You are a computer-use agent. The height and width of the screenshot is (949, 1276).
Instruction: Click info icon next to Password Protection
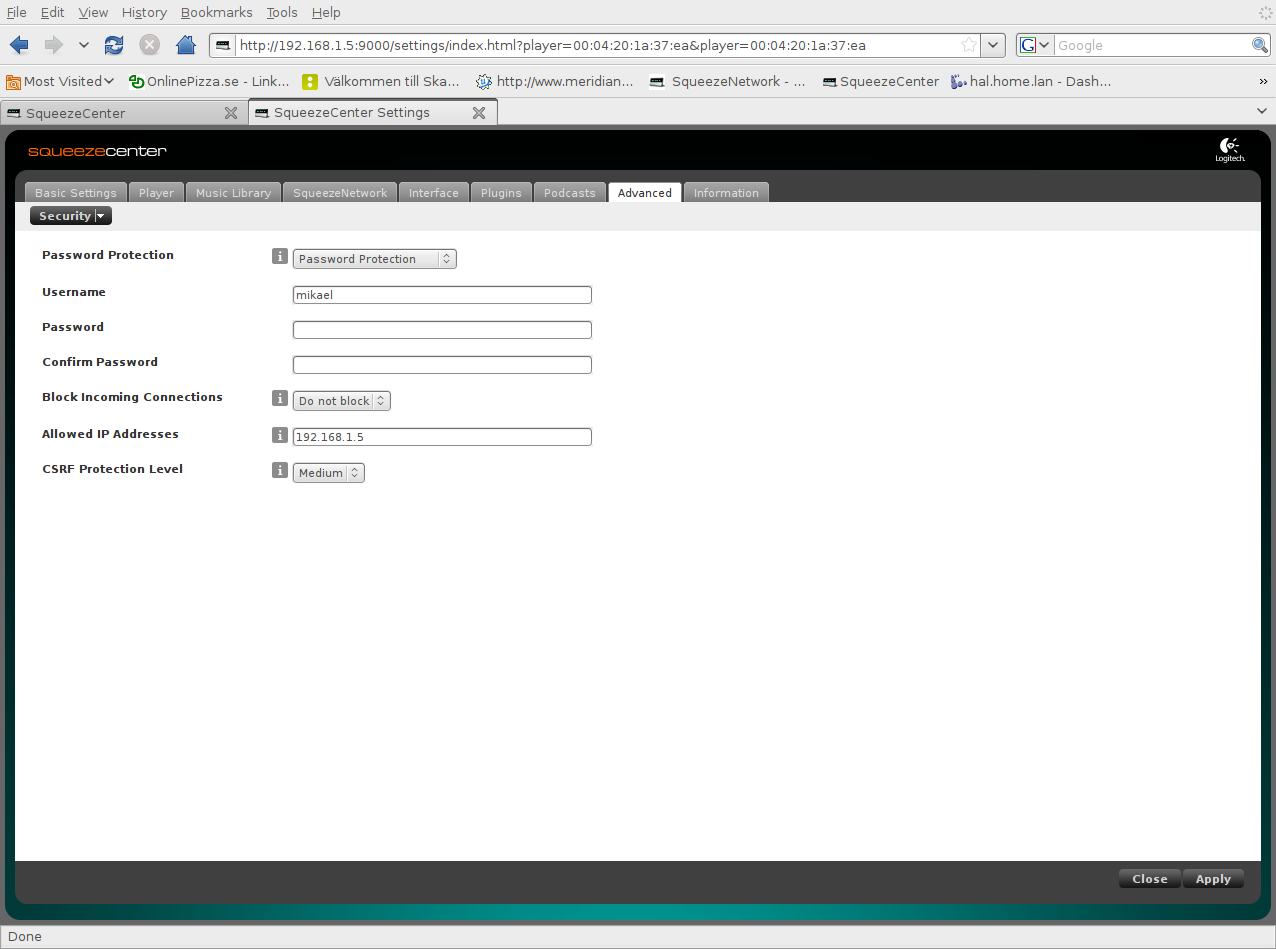tap(280, 256)
